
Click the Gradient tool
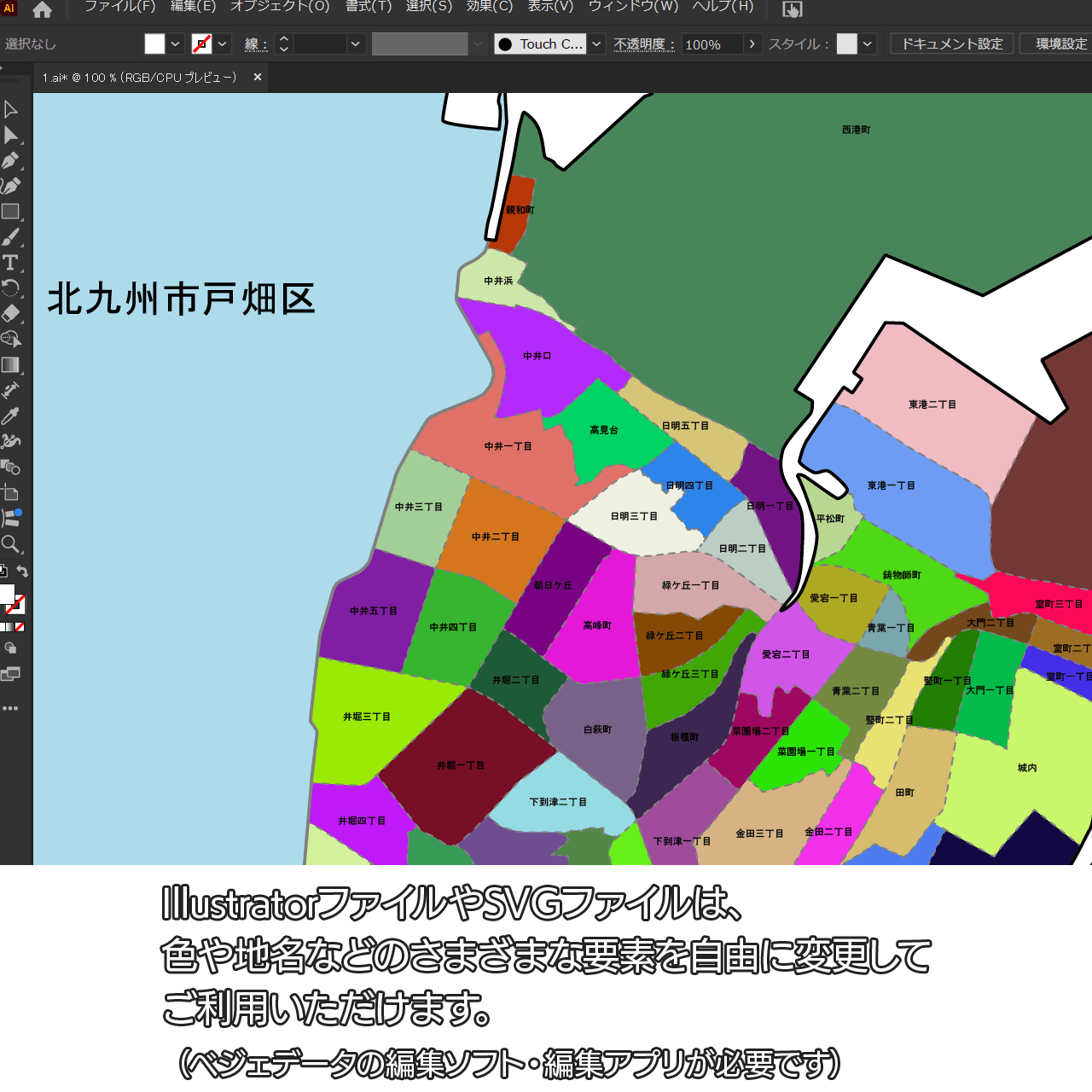10,365
